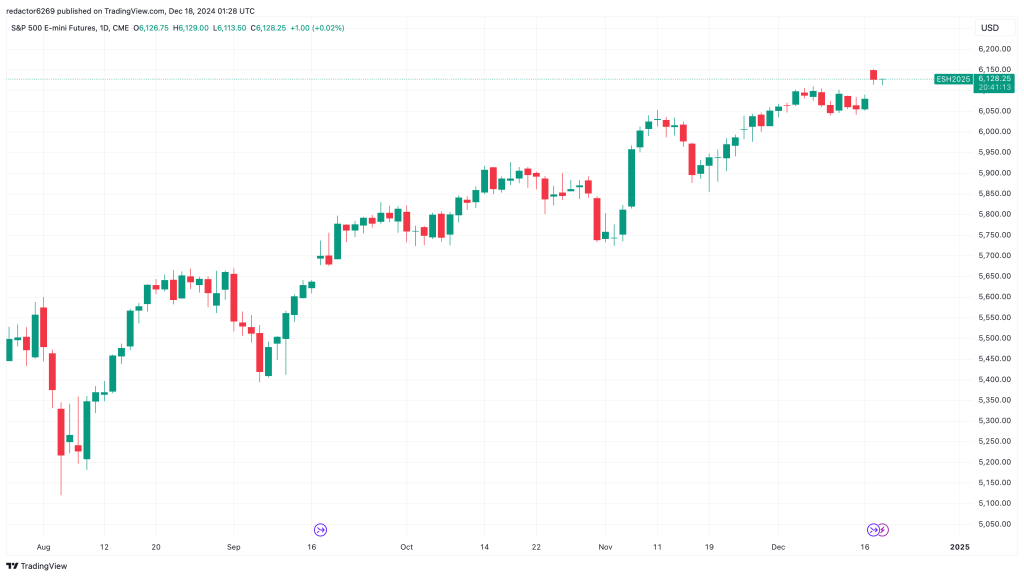This screenshot has height=577, width=1024.
Task: Click the Sep label on time axis
Action: [x=233, y=548]
